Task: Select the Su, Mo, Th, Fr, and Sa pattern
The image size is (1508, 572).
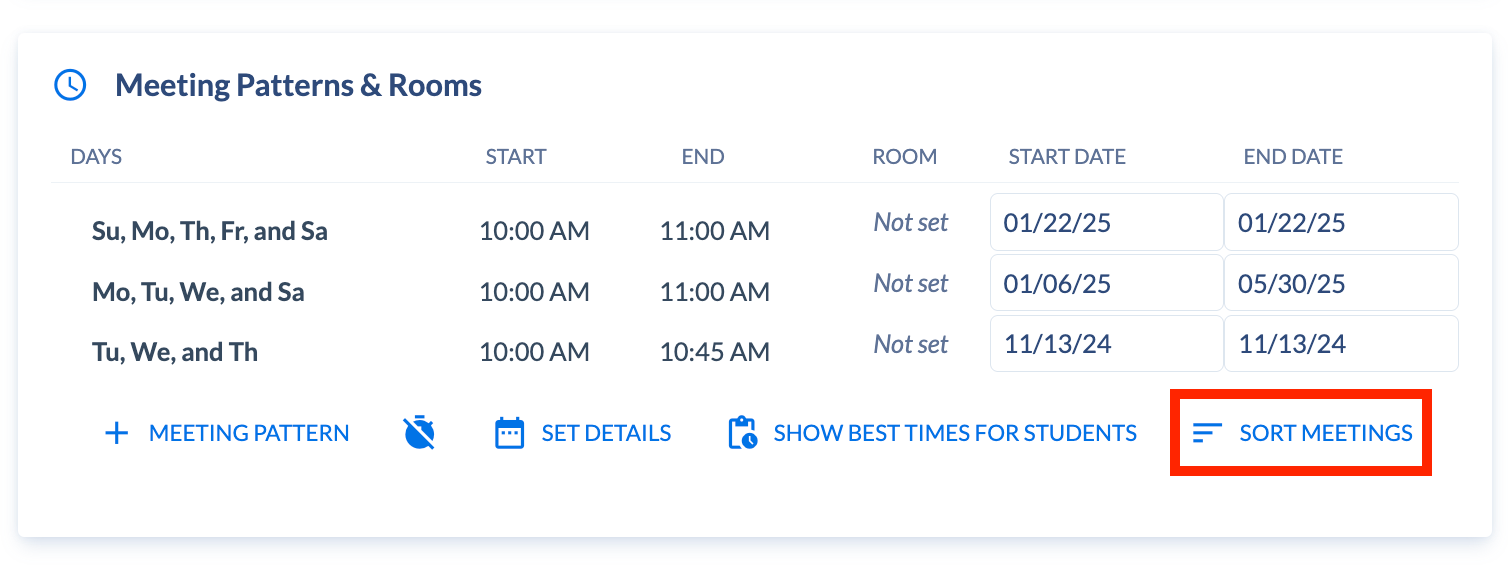Action: [x=210, y=232]
